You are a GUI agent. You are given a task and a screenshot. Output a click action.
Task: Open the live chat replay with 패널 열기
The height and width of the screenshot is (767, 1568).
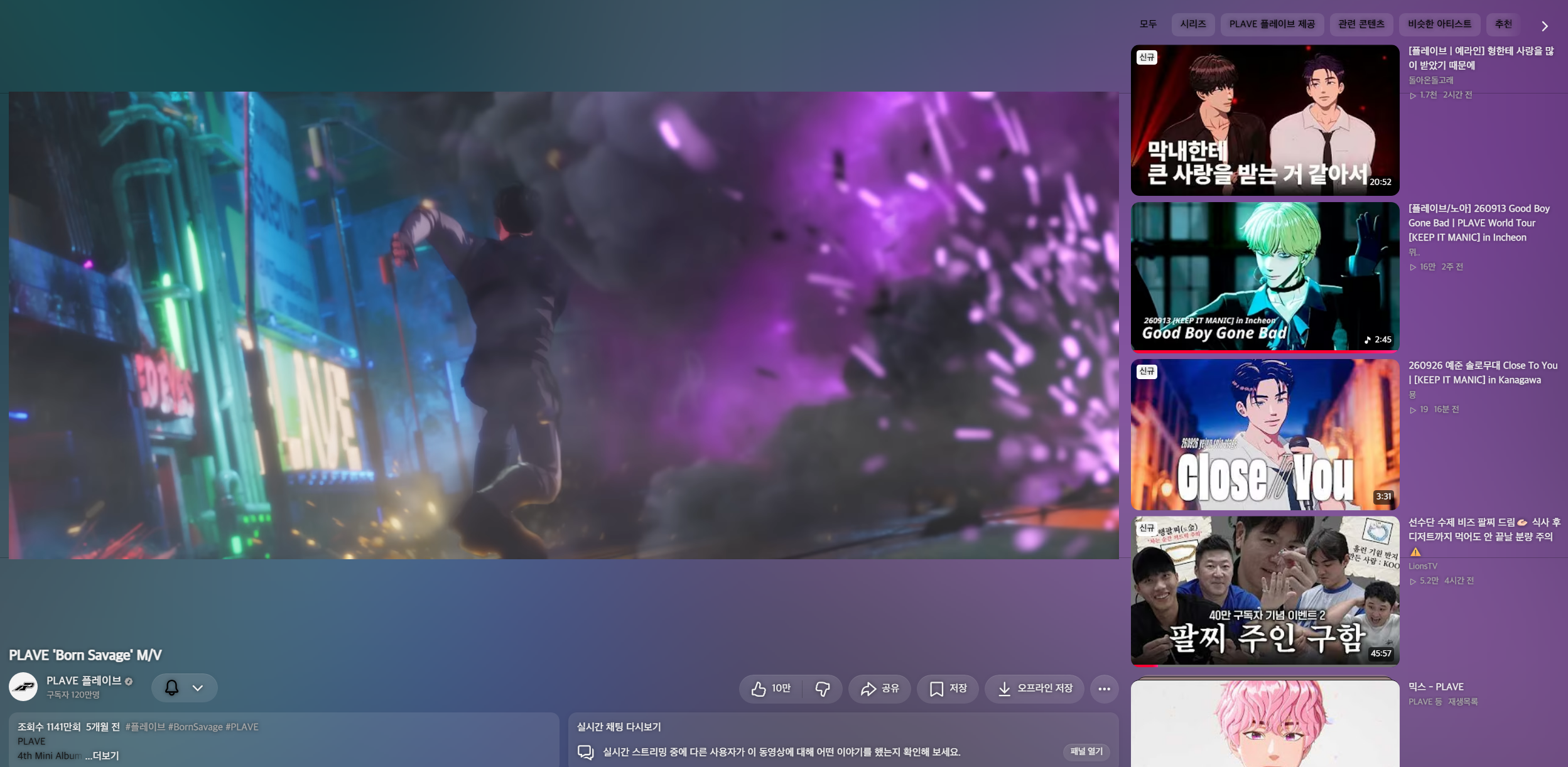point(1086,751)
